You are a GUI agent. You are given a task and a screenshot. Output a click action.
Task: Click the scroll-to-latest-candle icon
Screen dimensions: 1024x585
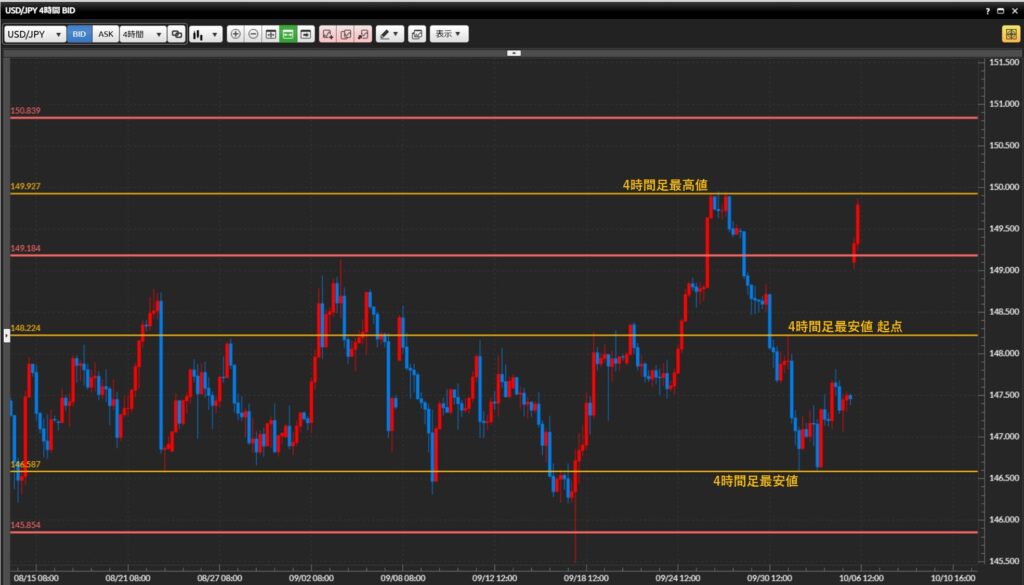(306, 33)
